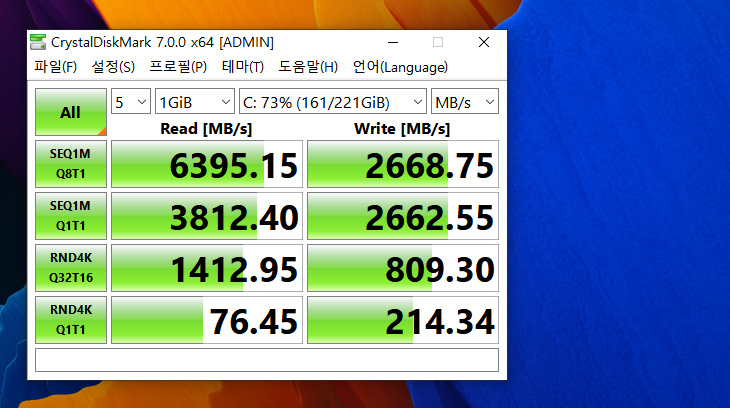Minimize the CrystalDiskMark window
The image size is (730, 408).
tap(393, 42)
